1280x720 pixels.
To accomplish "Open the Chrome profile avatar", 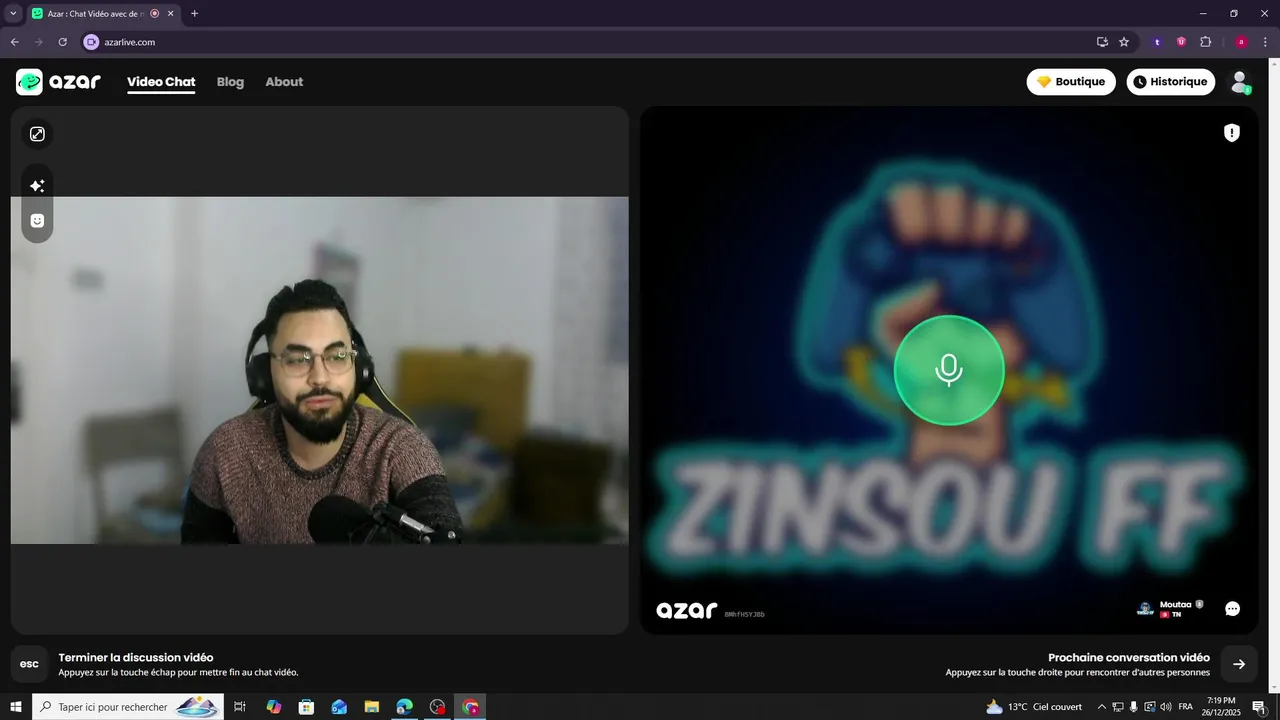I will 1241,42.
